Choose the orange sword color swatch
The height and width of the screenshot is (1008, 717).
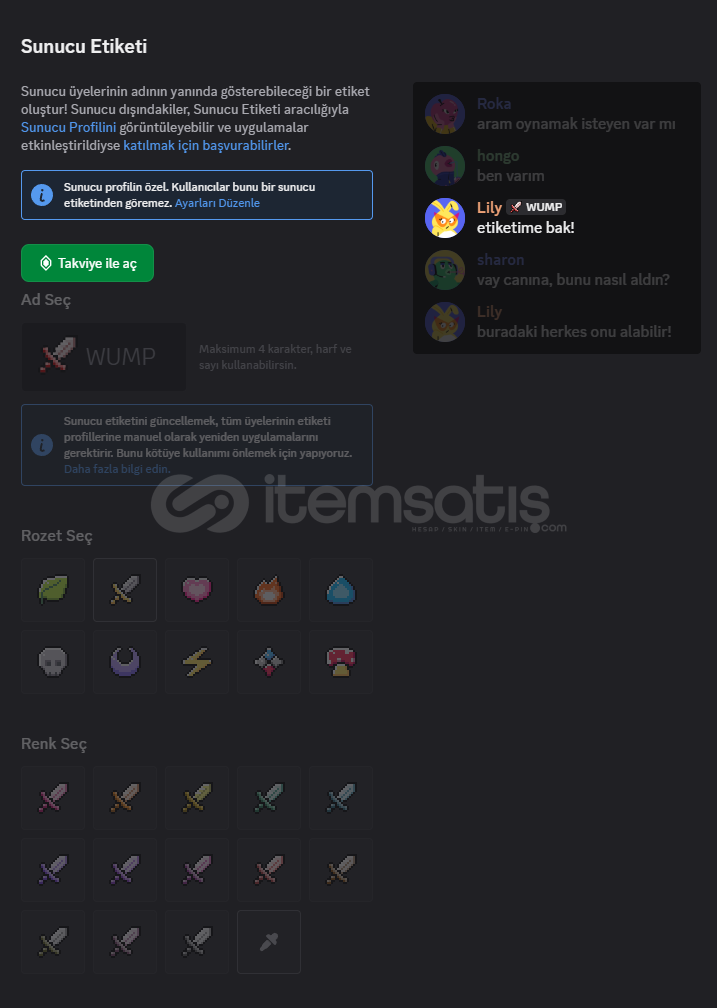125,798
